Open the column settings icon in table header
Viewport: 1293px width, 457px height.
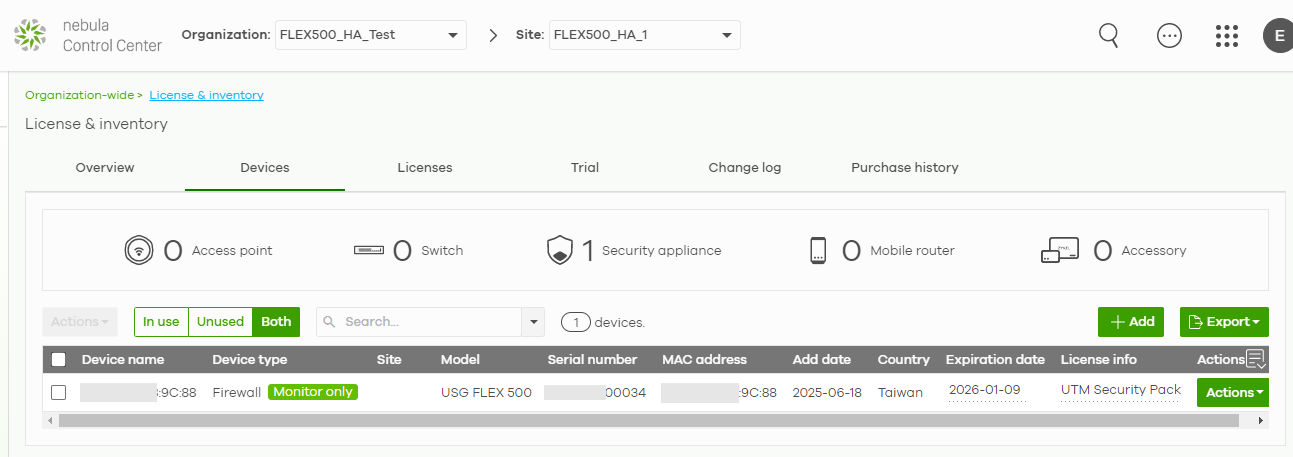pyautogui.click(x=1256, y=359)
